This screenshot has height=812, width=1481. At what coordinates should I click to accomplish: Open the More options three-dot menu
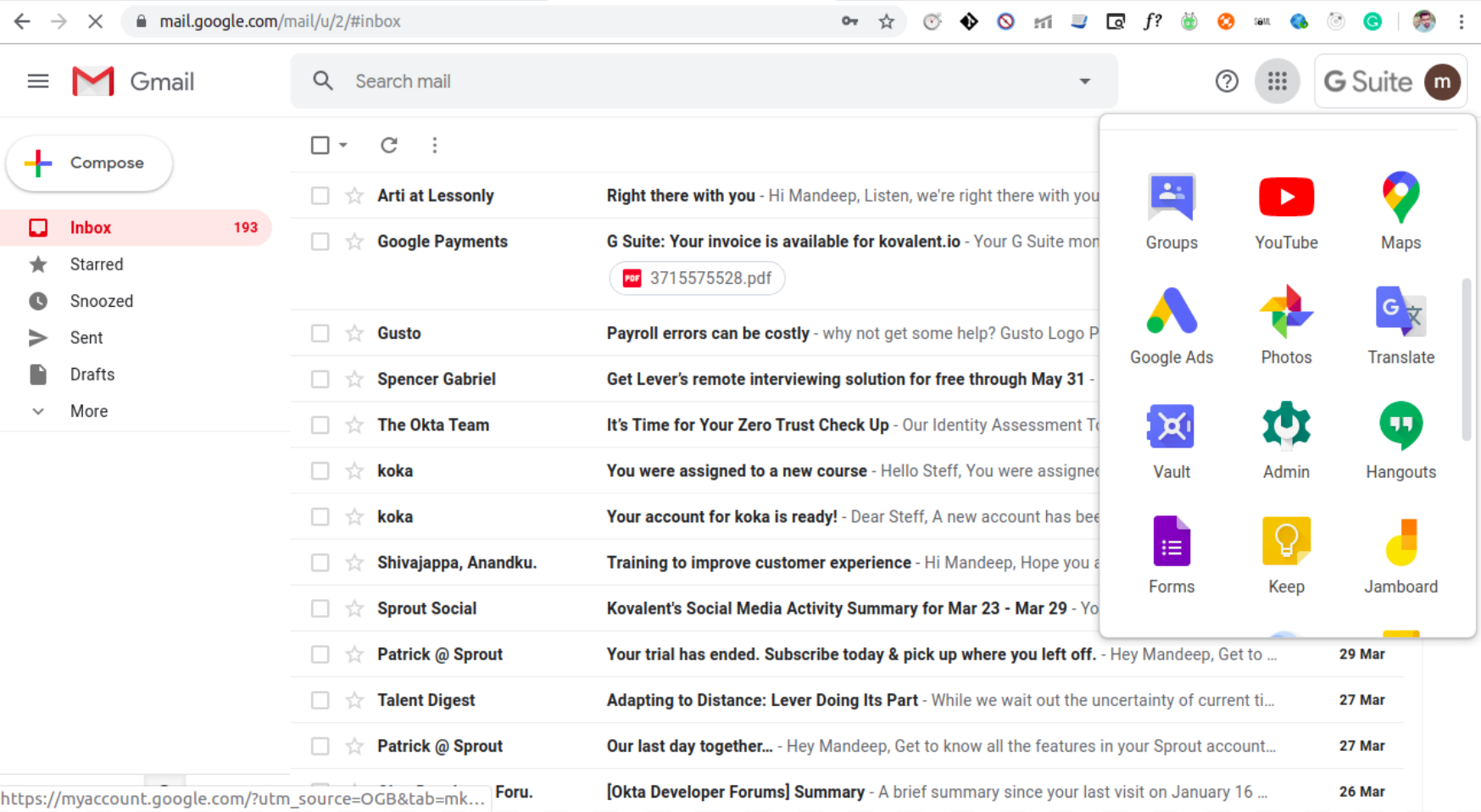tap(435, 145)
